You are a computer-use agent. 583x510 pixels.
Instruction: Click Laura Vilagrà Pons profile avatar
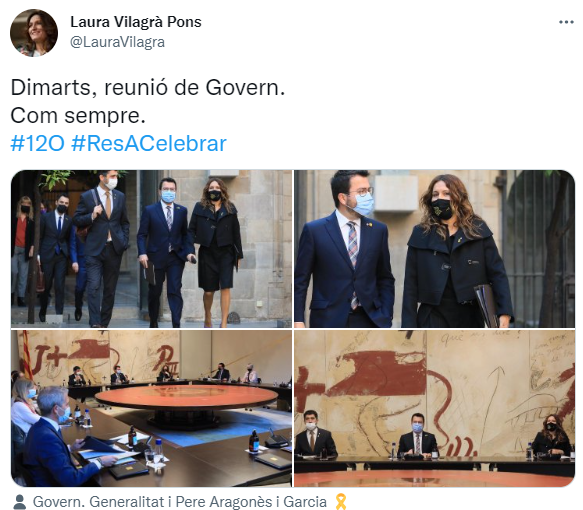tap(34, 33)
